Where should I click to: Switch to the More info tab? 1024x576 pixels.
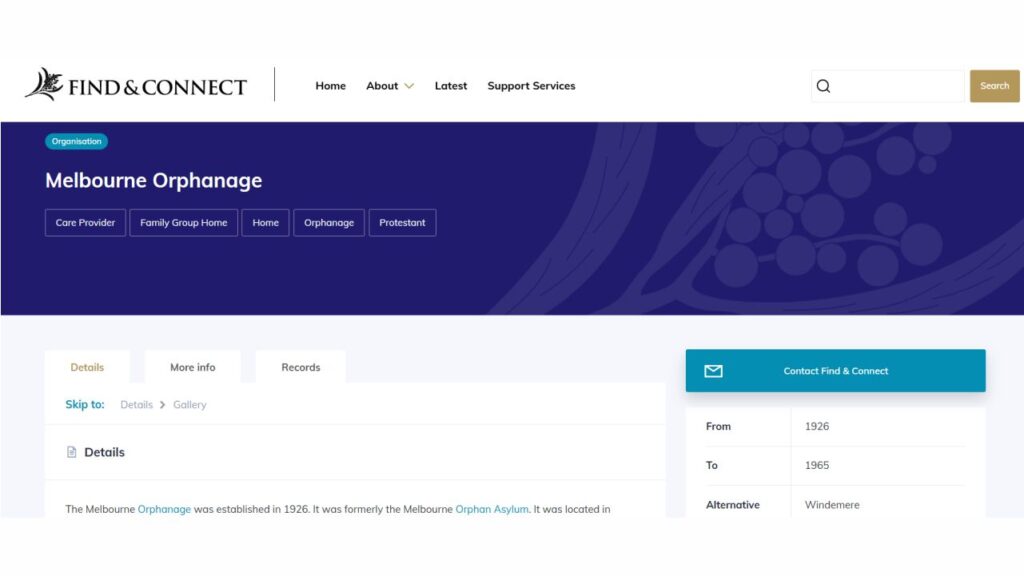(193, 367)
